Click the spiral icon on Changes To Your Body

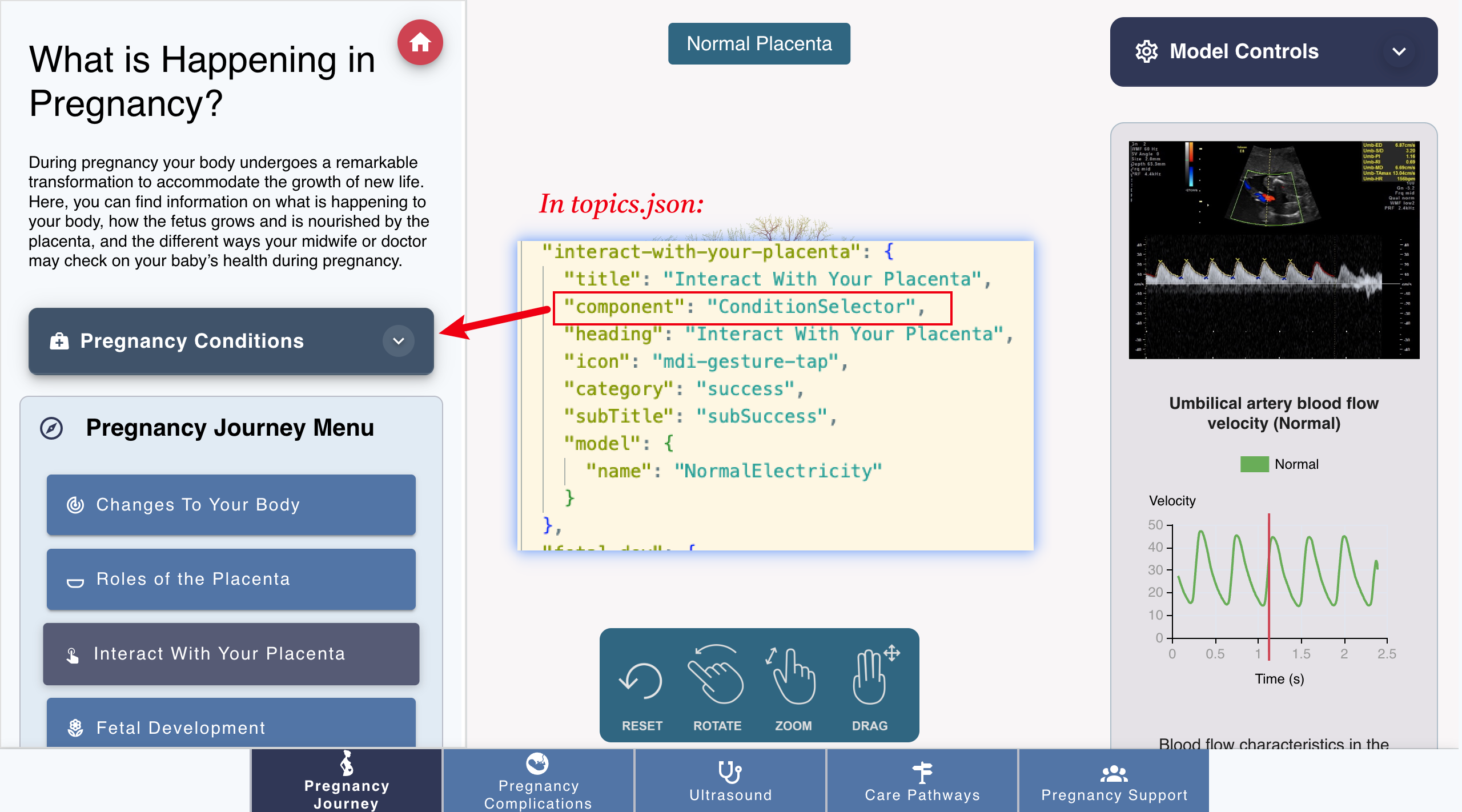[75, 505]
